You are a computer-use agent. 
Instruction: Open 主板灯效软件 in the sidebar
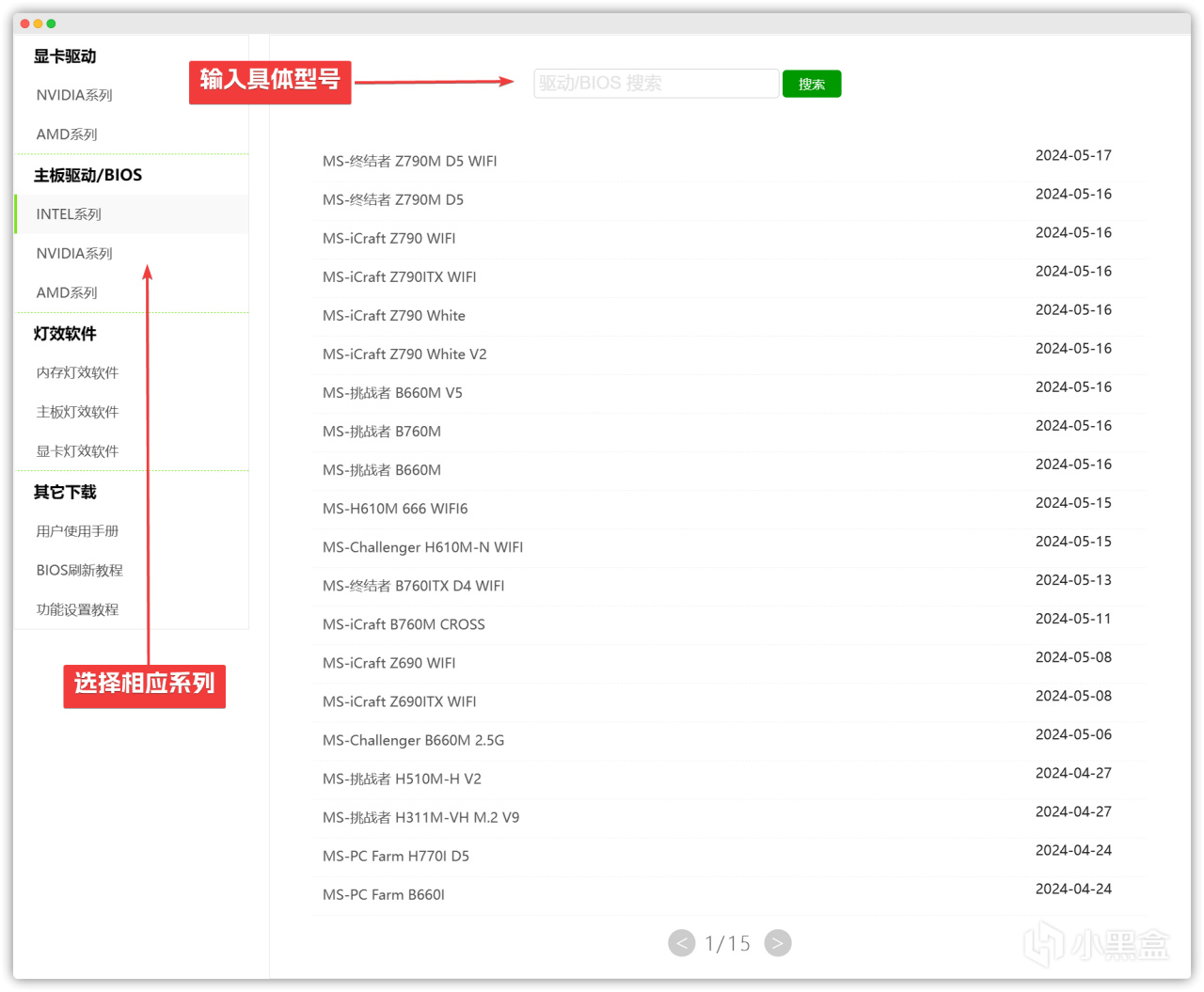77,412
